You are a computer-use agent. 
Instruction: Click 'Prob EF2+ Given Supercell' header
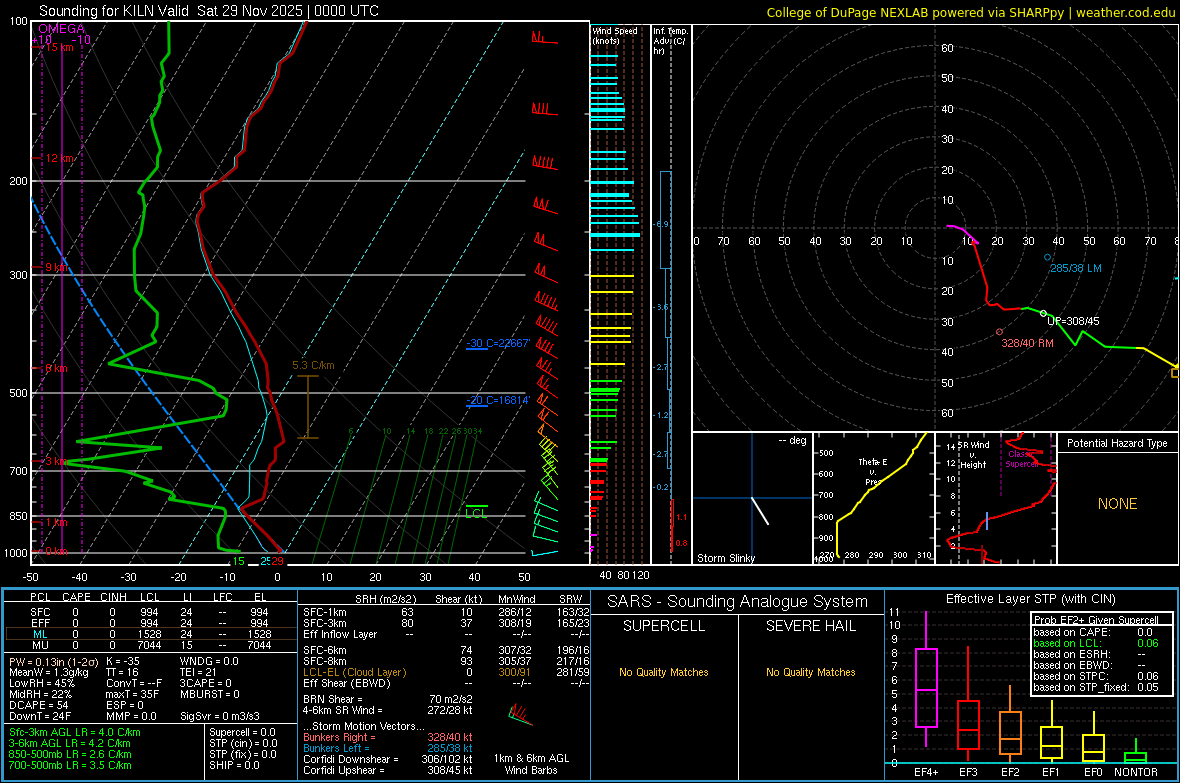tap(1096, 620)
